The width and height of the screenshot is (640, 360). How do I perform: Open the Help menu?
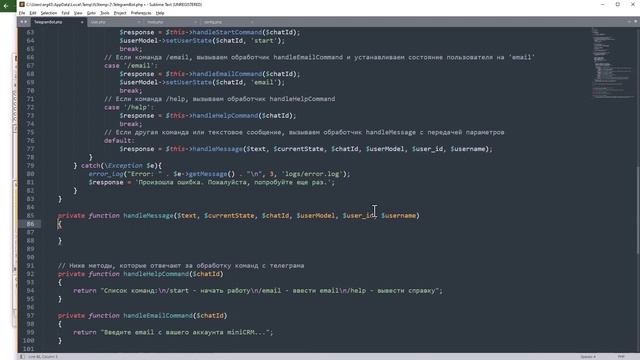pyautogui.click(x=160, y=13)
